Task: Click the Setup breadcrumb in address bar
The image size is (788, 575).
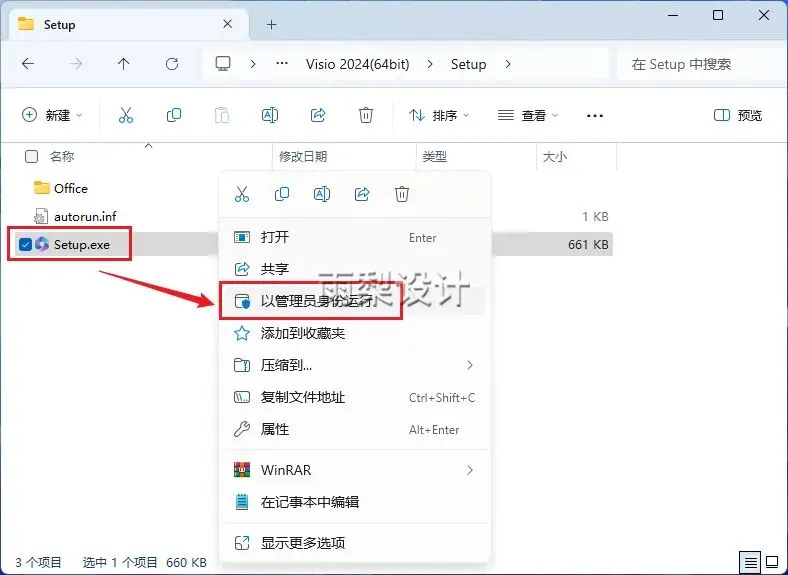Action: point(468,64)
